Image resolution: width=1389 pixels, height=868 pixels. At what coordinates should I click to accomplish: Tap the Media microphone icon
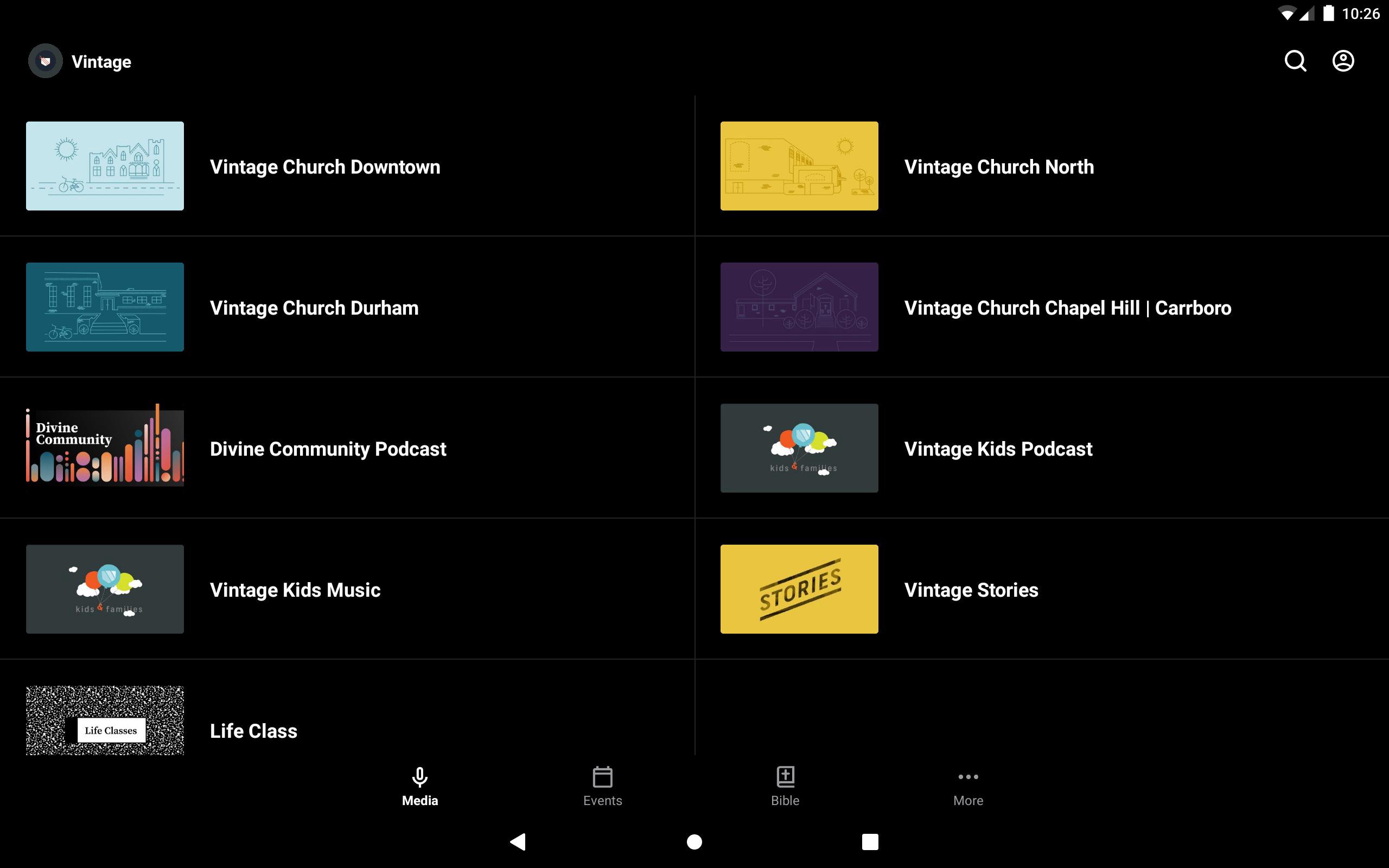419,777
